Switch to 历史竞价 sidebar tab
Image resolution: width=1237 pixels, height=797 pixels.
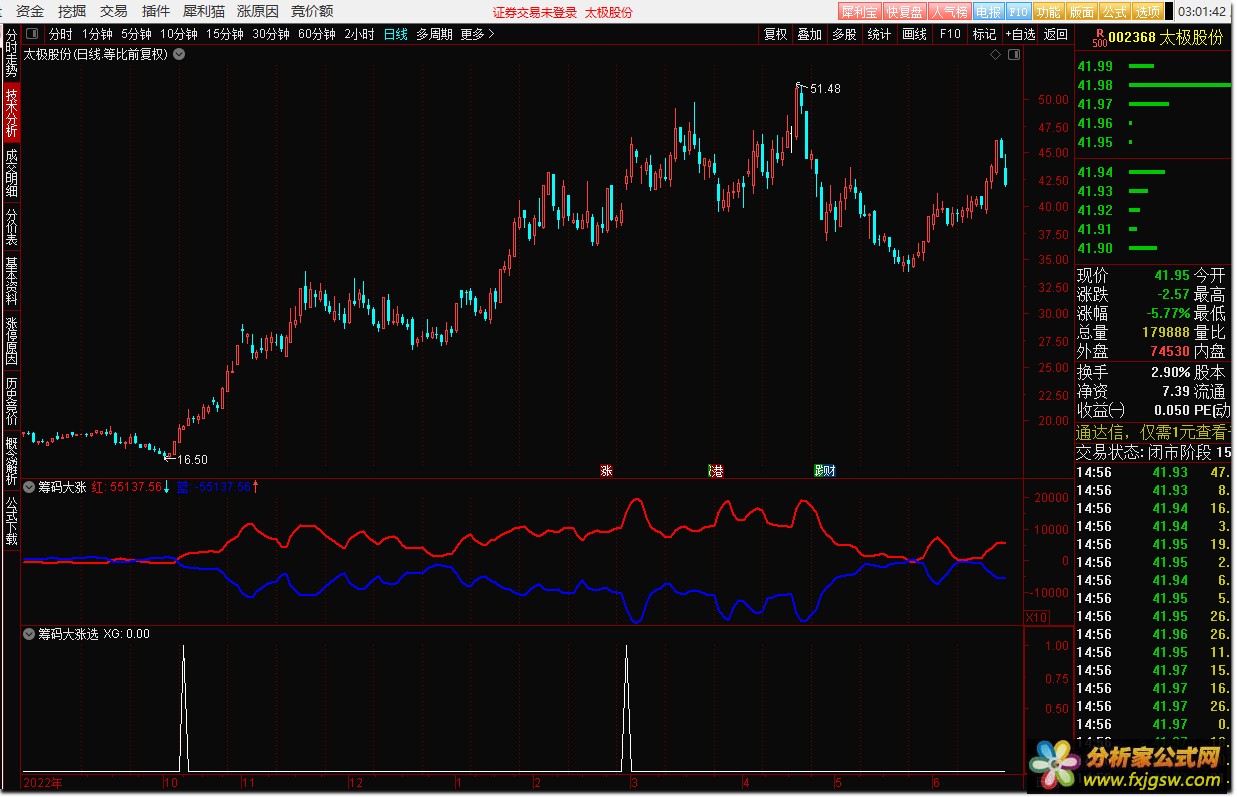pyautogui.click(x=11, y=400)
